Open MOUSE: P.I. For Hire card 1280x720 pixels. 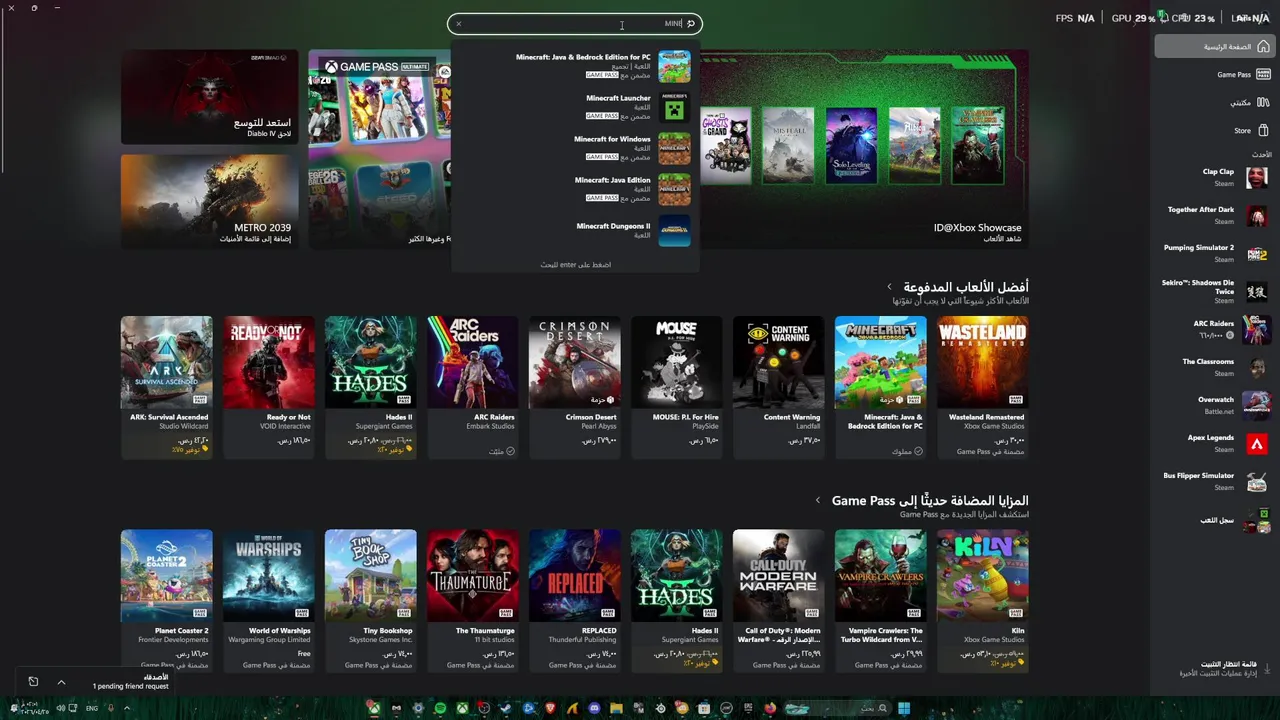[x=676, y=387]
